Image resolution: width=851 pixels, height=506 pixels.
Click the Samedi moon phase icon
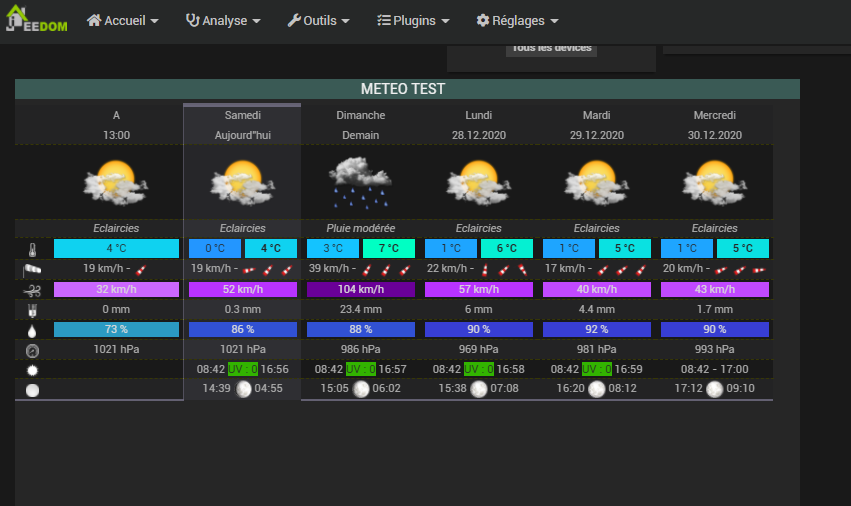[243, 389]
